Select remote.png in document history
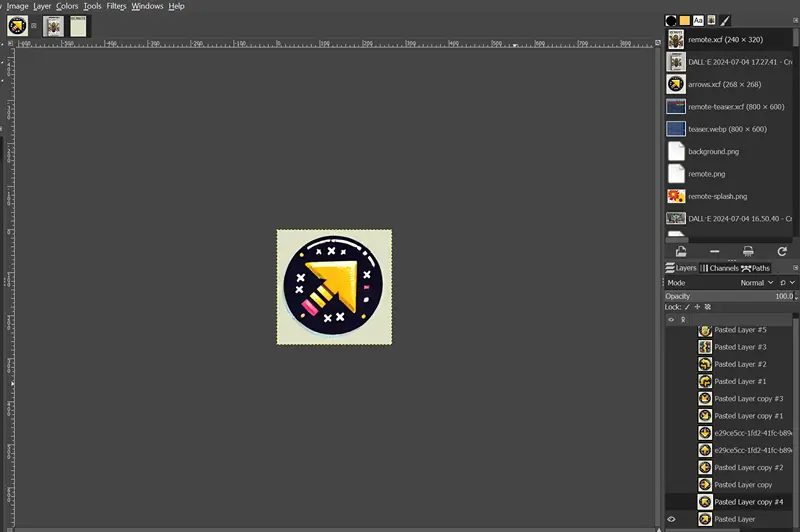Screen dimensions: 800x532 [x=729, y=174]
